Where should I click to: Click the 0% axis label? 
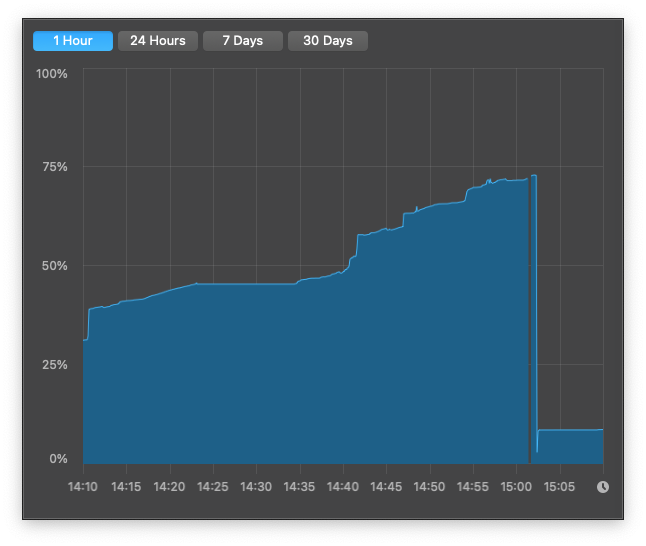coord(58,459)
